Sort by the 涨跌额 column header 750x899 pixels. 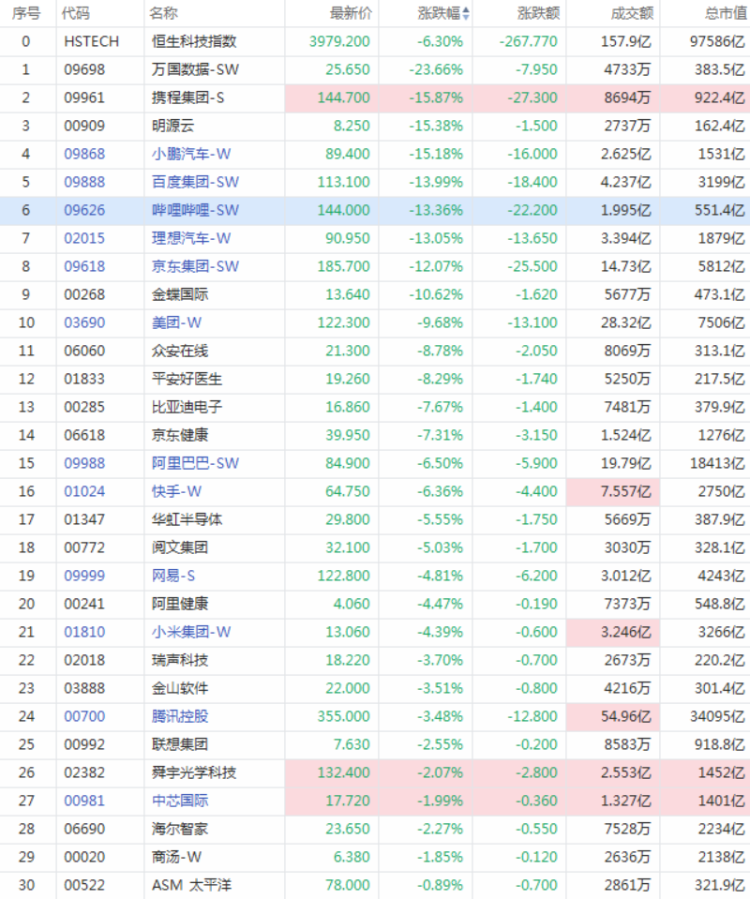pos(538,13)
